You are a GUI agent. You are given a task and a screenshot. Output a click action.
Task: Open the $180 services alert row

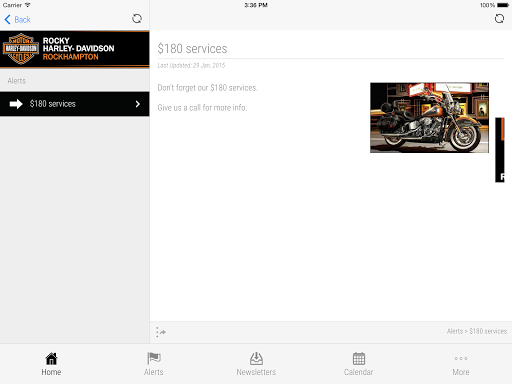[x=75, y=104]
